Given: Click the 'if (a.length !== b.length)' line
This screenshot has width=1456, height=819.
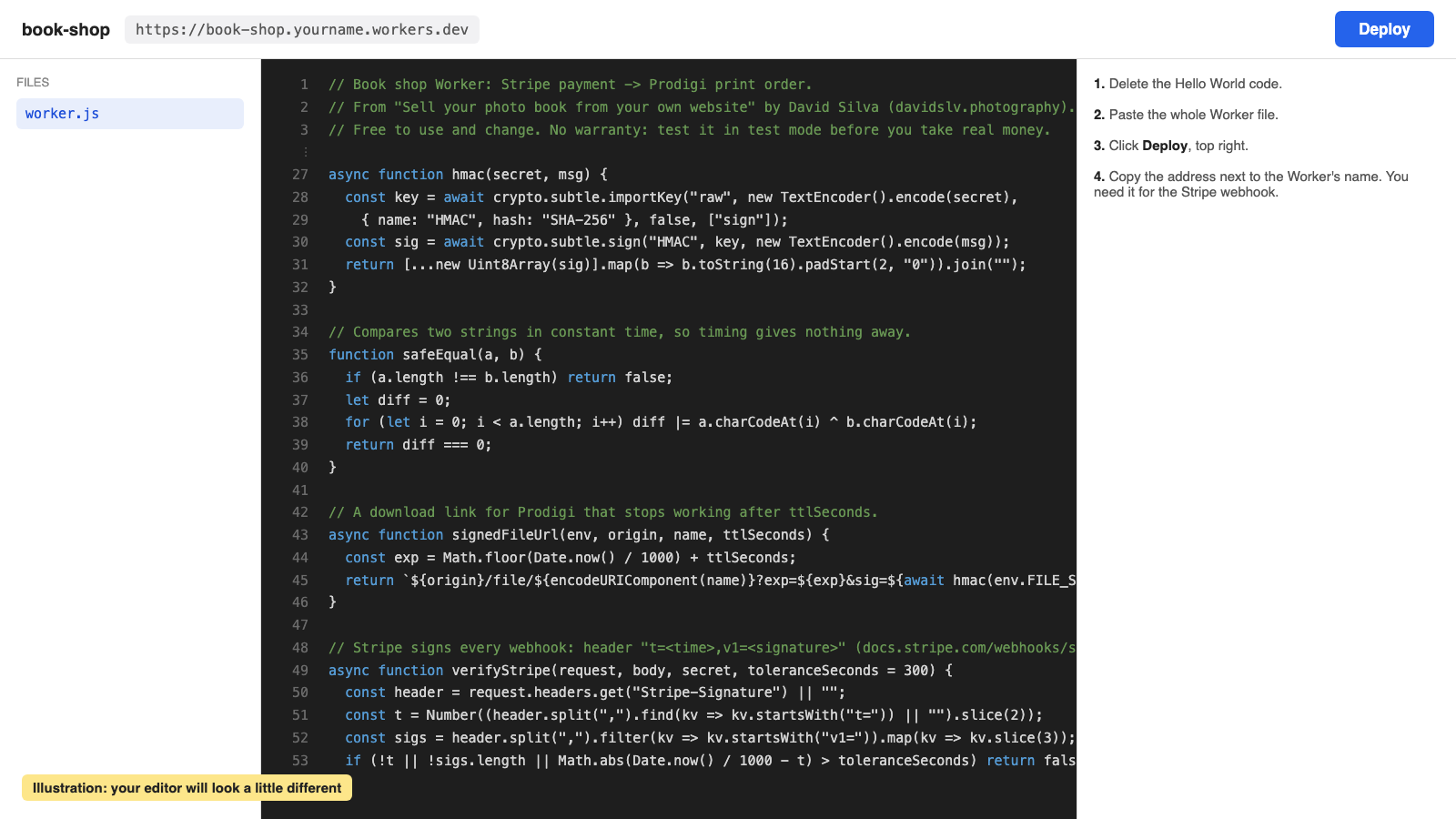Looking at the screenshot, I should coord(509,378).
